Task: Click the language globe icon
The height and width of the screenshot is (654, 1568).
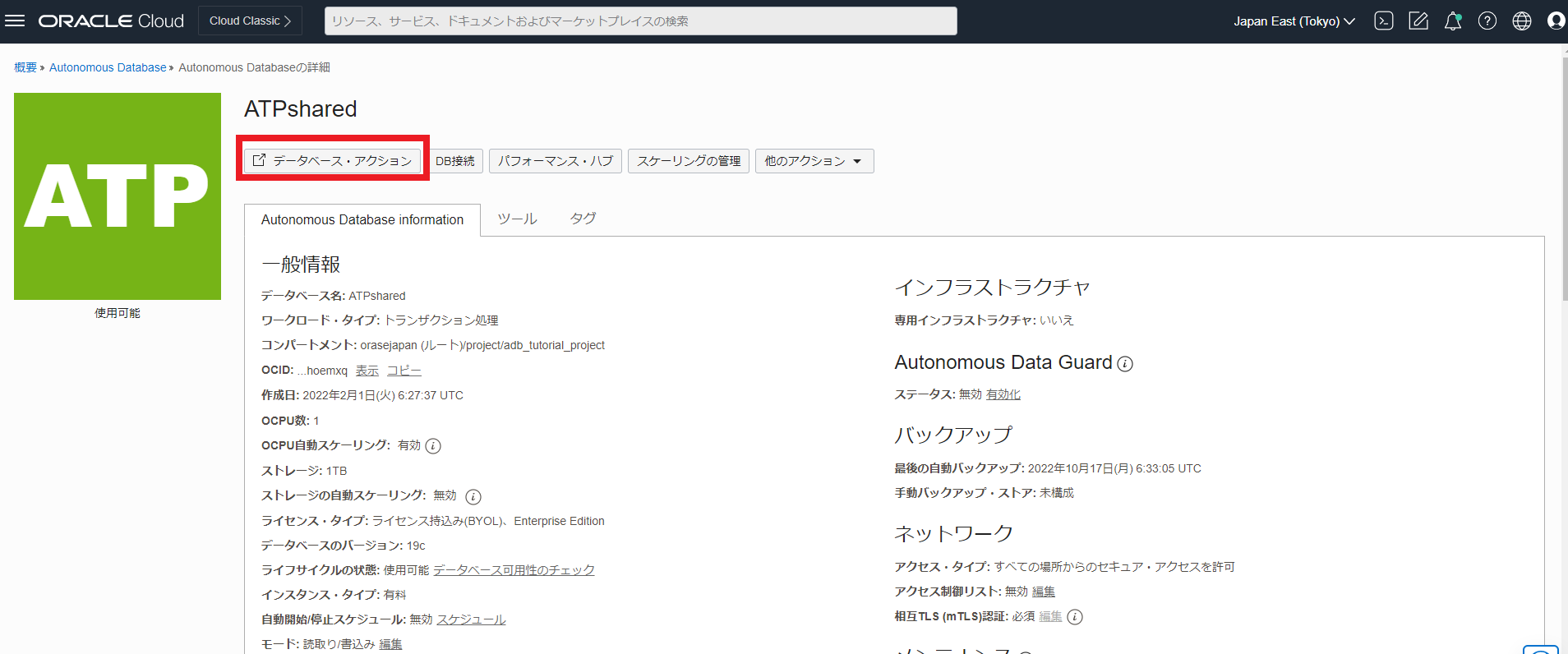Action: pos(1522,21)
